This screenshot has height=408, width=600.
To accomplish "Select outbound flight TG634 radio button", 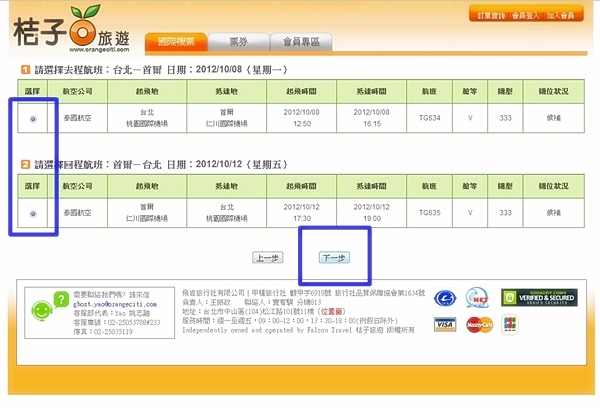I will click(33, 119).
